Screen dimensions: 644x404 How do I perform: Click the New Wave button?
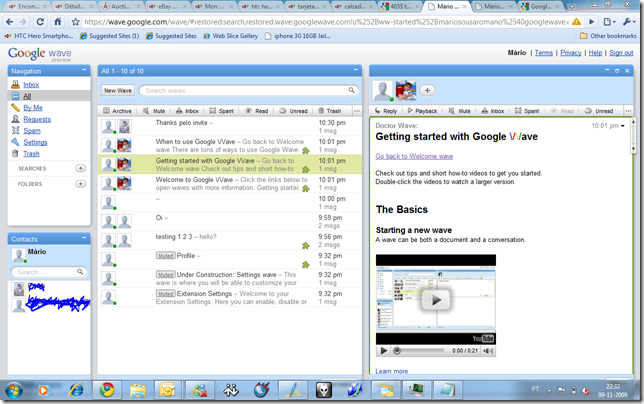click(118, 90)
